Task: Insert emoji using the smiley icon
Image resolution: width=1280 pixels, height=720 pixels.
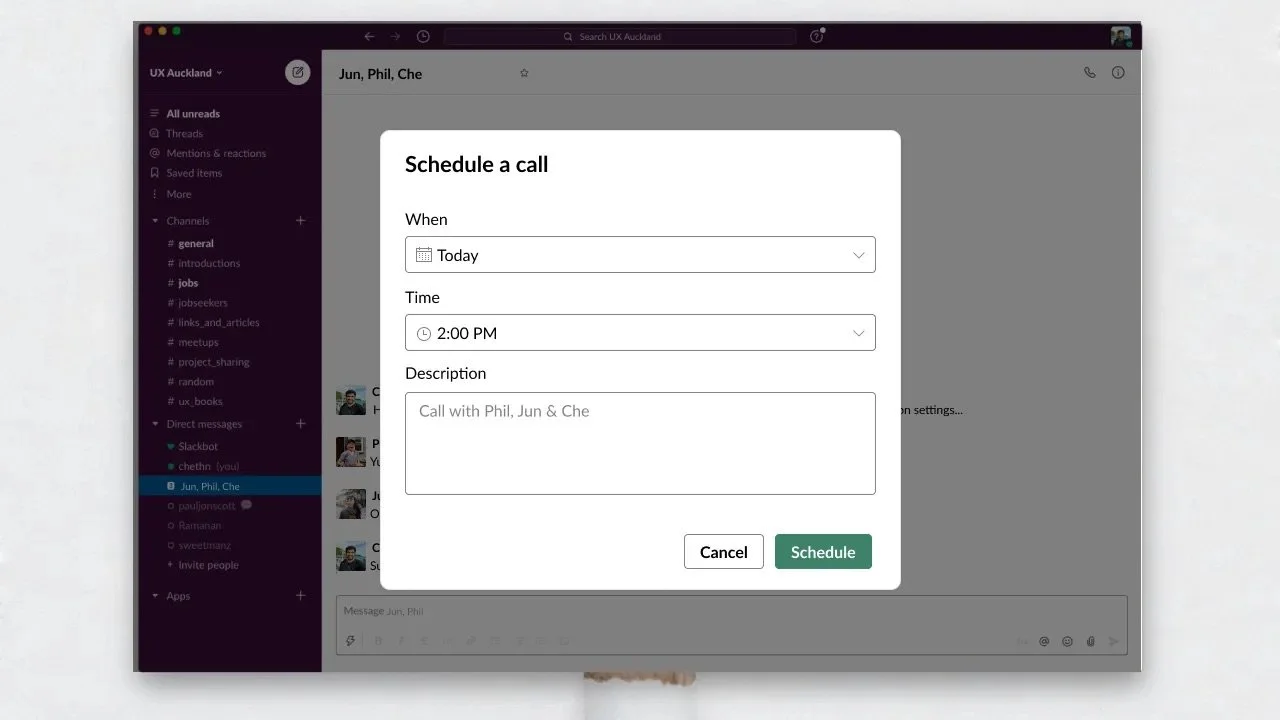Action: [1067, 641]
